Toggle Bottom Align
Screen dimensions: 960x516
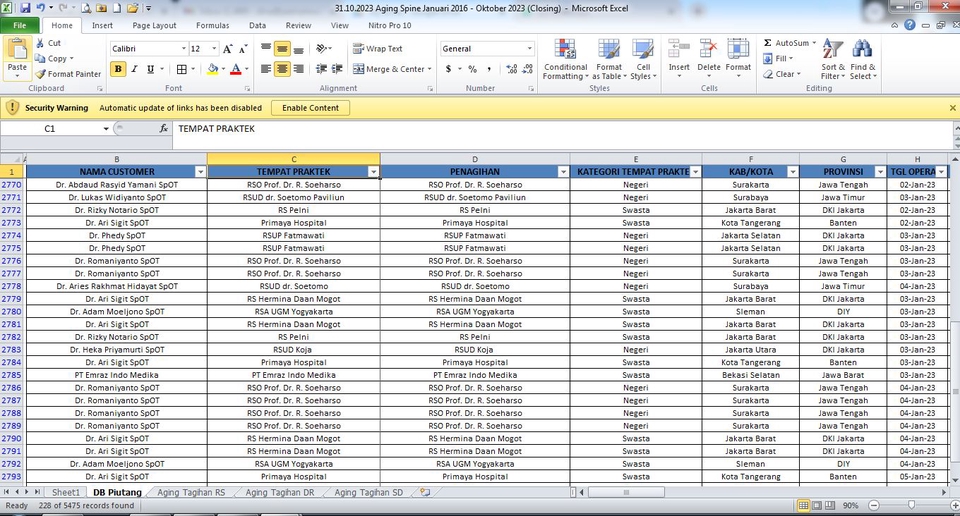298,48
